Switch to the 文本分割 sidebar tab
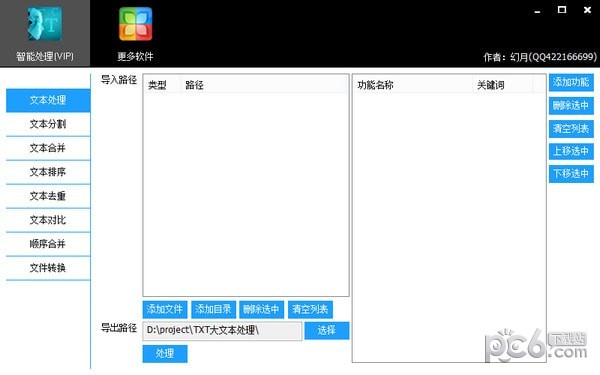This screenshot has height=375, width=600. tap(48, 124)
